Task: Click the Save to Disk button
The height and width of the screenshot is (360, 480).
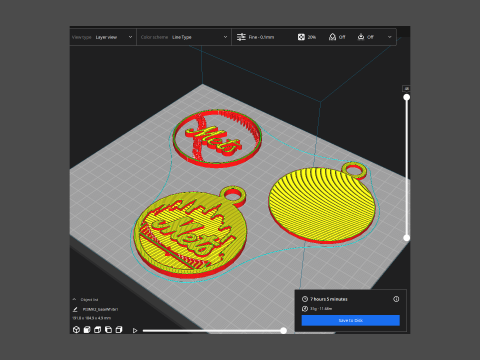Action: 351,320
